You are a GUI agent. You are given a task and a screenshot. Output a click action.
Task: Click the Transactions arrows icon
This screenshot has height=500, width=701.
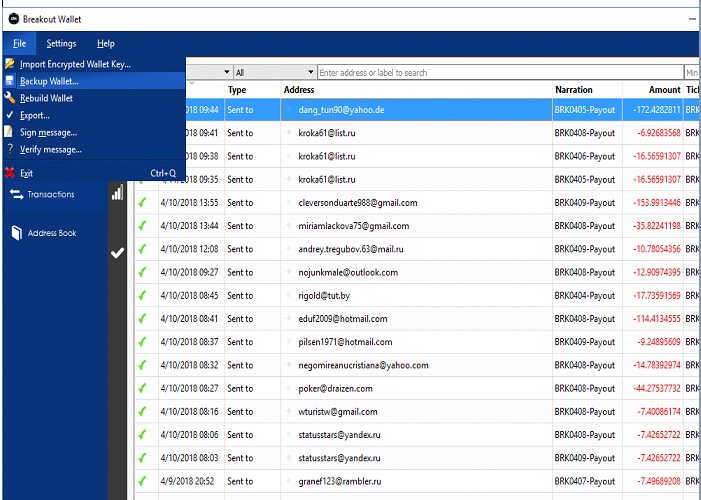tap(17, 194)
